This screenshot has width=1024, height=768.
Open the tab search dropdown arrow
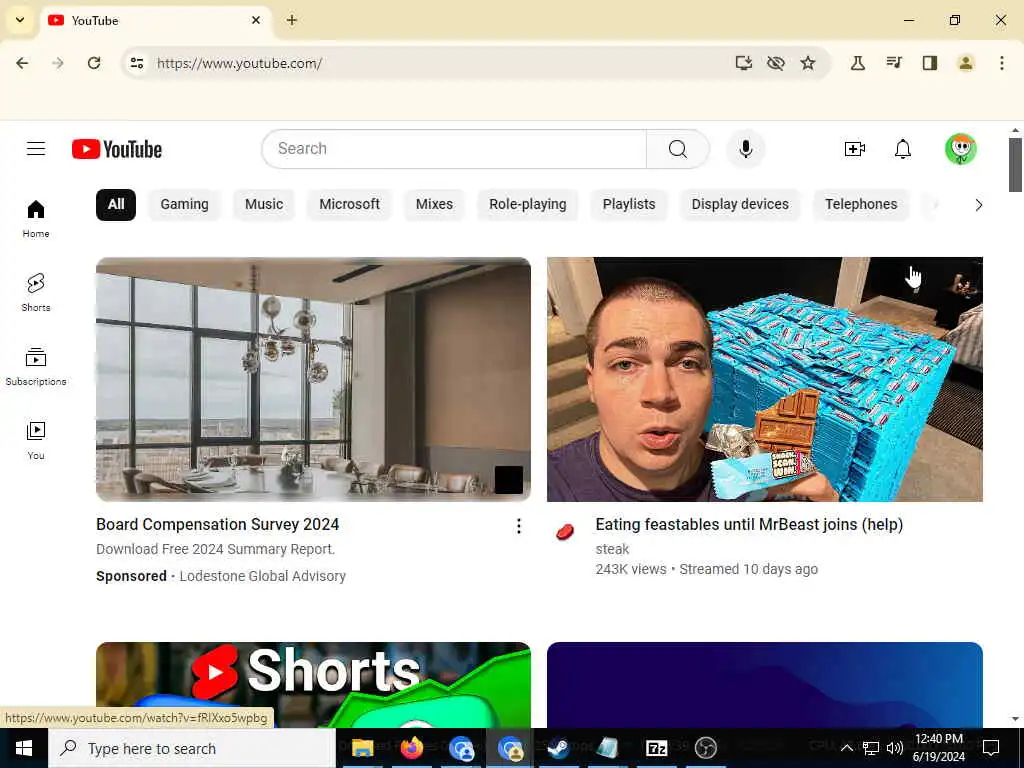(x=20, y=20)
